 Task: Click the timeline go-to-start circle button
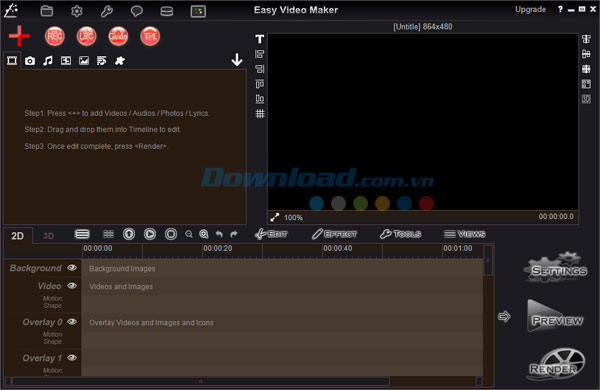[129, 234]
